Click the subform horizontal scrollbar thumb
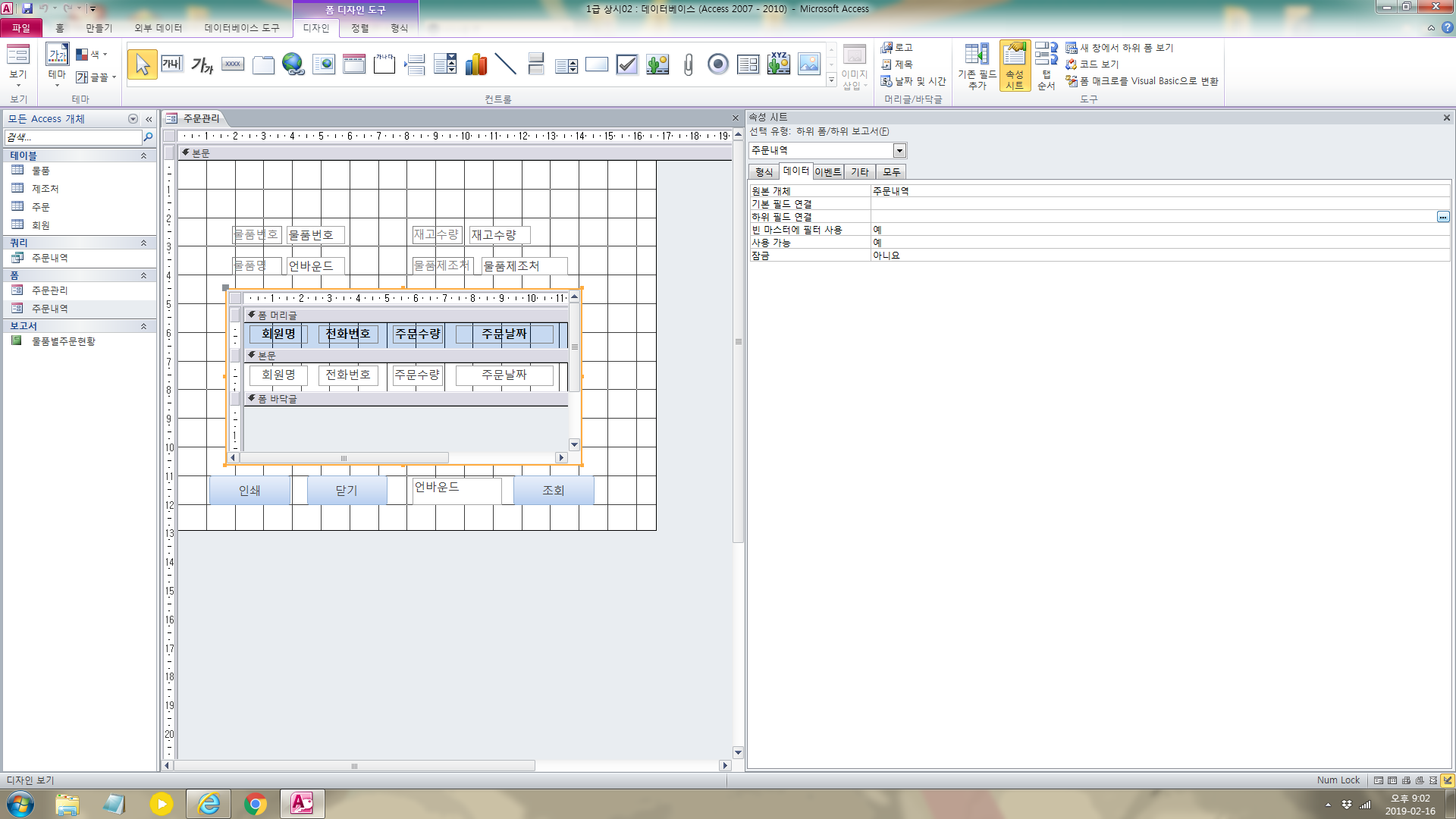Viewport: 1456px width, 819px height. coord(344,458)
